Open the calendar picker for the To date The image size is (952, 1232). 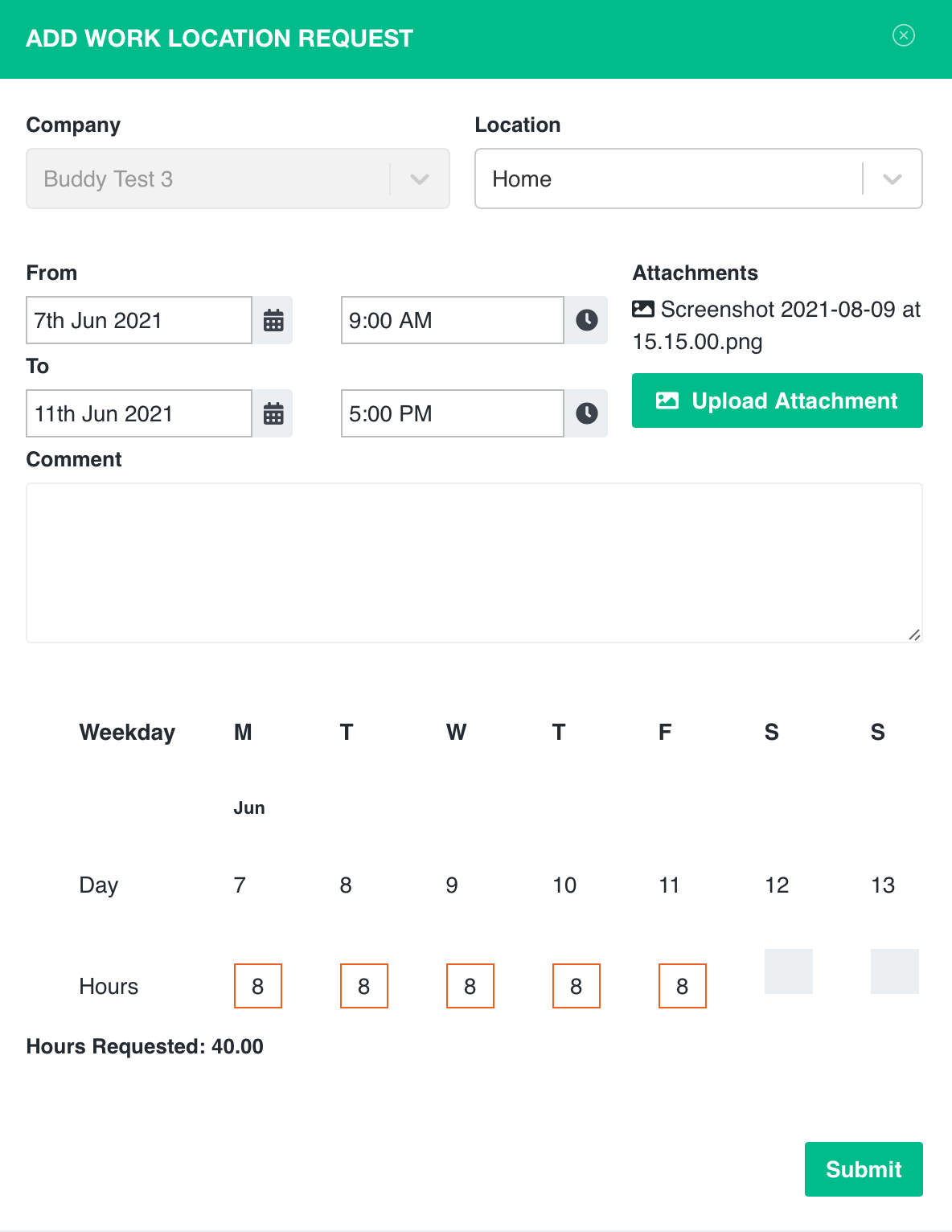(273, 413)
